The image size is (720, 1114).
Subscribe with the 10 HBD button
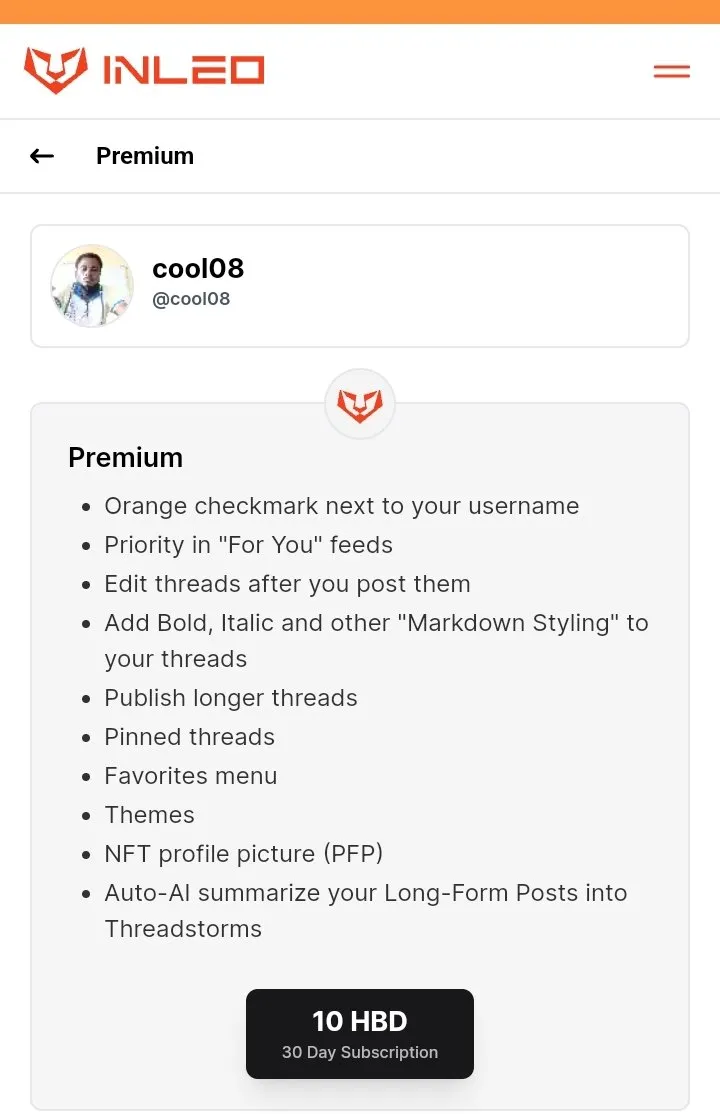click(360, 1034)
